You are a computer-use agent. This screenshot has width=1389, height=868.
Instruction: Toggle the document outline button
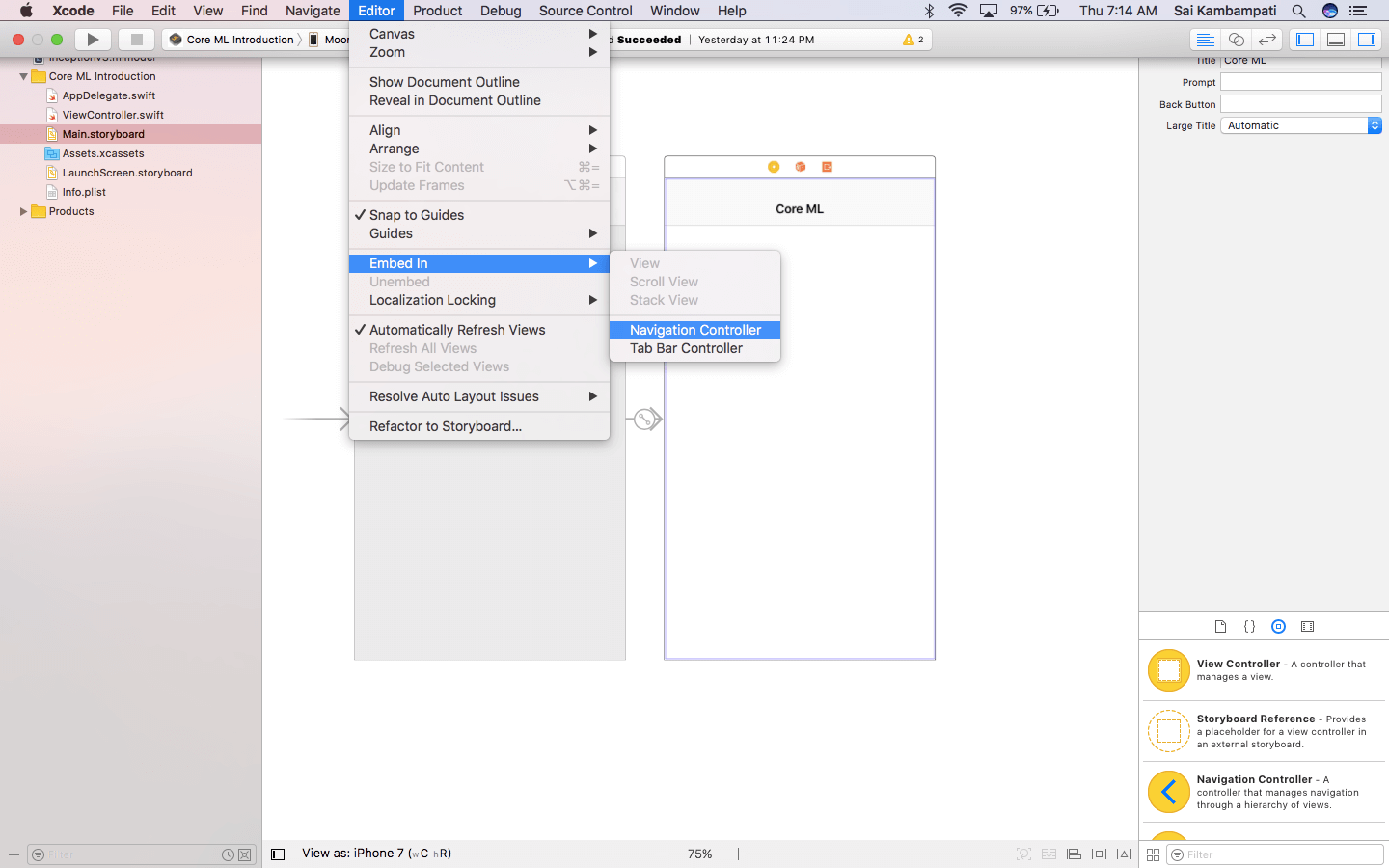coord(278,854)
